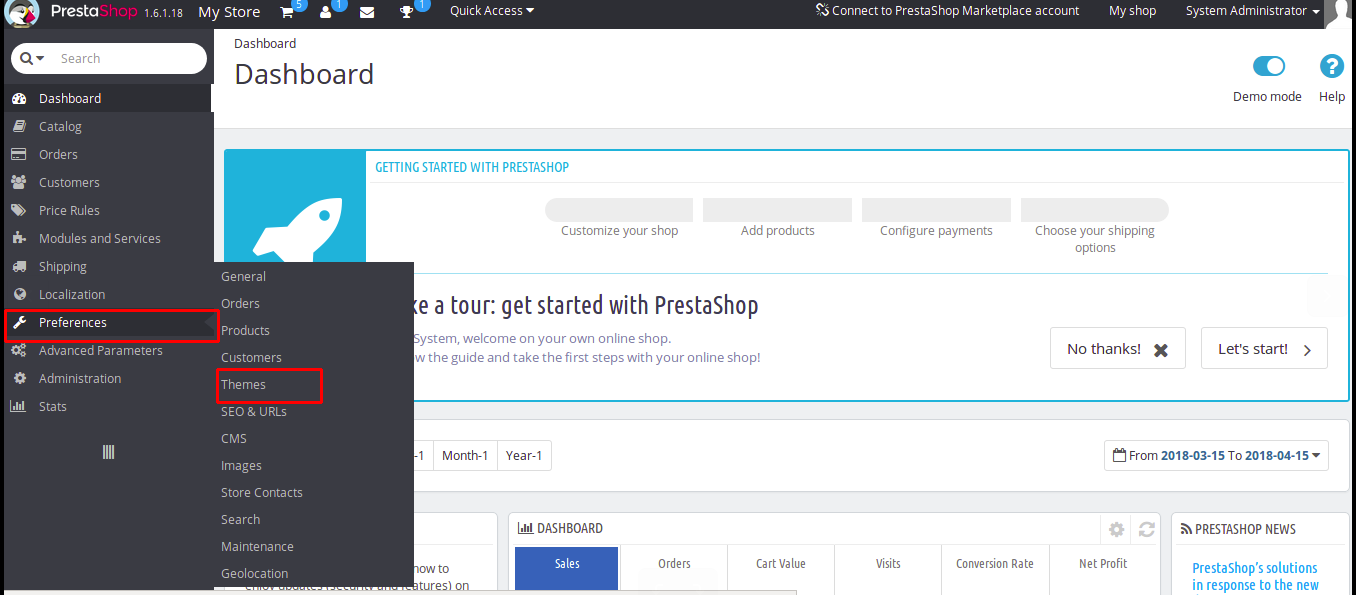Screen dimensions: 1356x595
Task: Open Geolocation preferences
Action: 254,573
